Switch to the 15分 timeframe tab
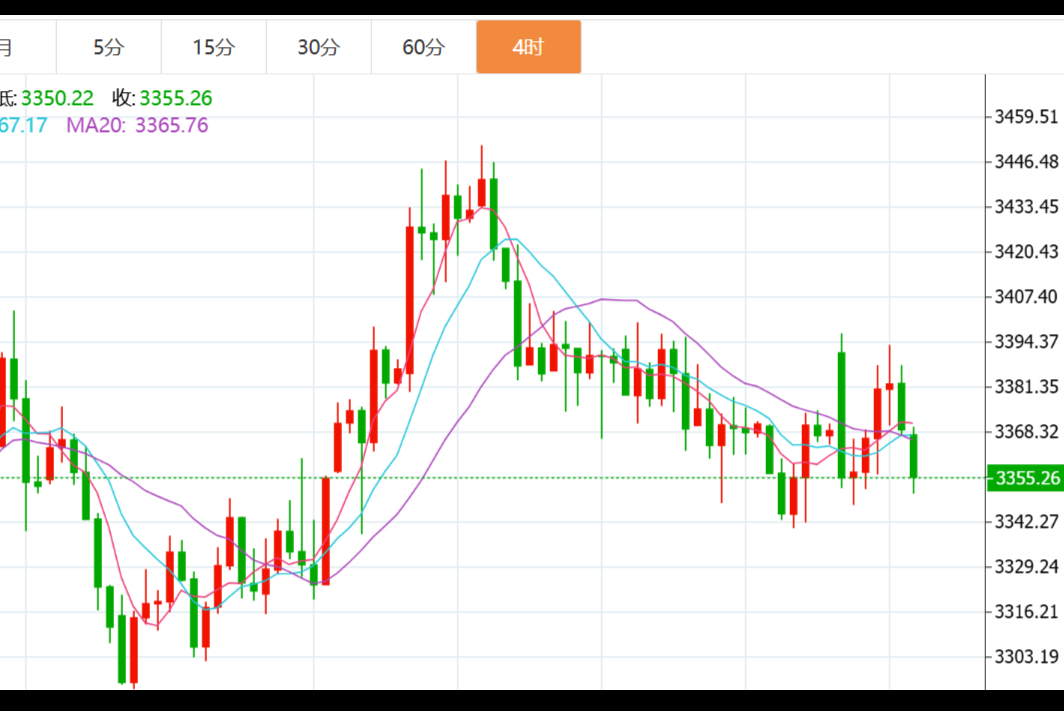This screenshot has width=1064, height=711. 214,47
